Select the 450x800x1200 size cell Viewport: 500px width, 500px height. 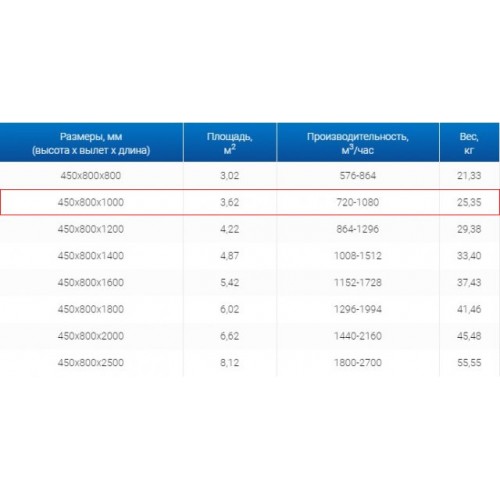click(x=91, y=229)
